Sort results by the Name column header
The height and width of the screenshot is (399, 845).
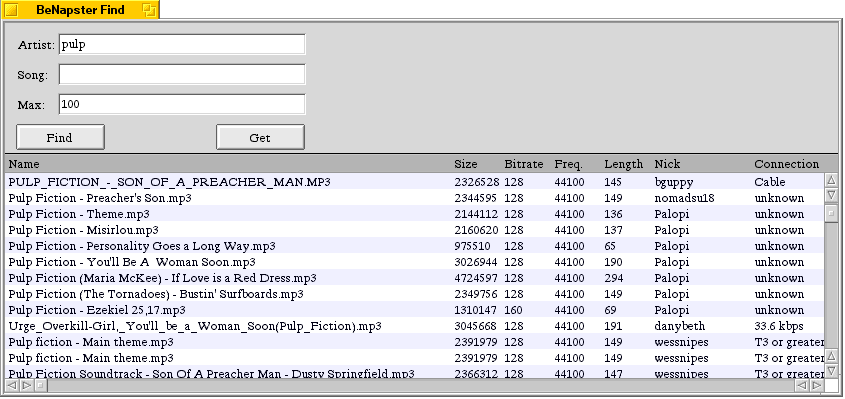(x=24, y=164)
